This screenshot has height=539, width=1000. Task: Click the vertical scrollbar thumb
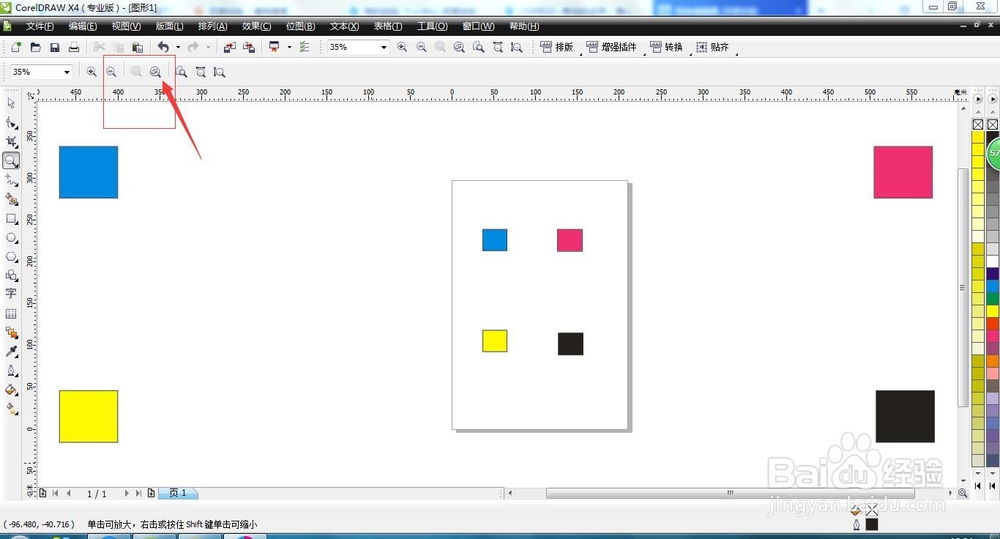pos(963,287)
